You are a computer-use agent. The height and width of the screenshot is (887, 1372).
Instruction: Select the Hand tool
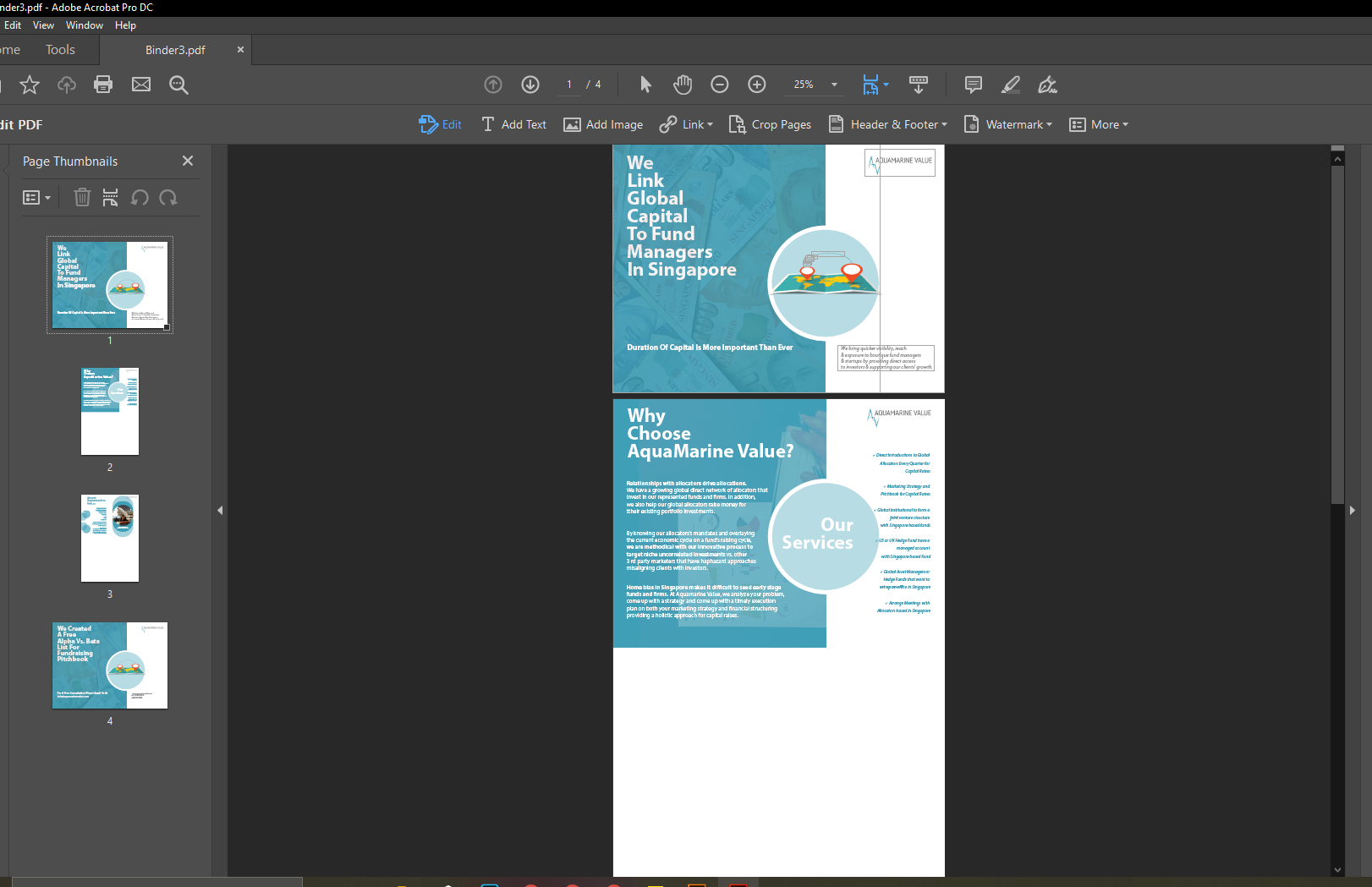click(683, 85)
